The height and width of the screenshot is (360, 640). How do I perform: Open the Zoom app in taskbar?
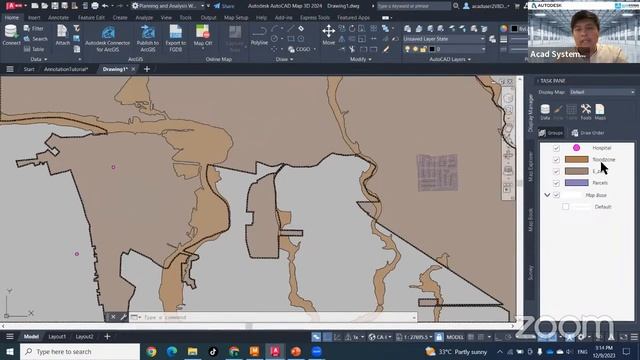316,351
